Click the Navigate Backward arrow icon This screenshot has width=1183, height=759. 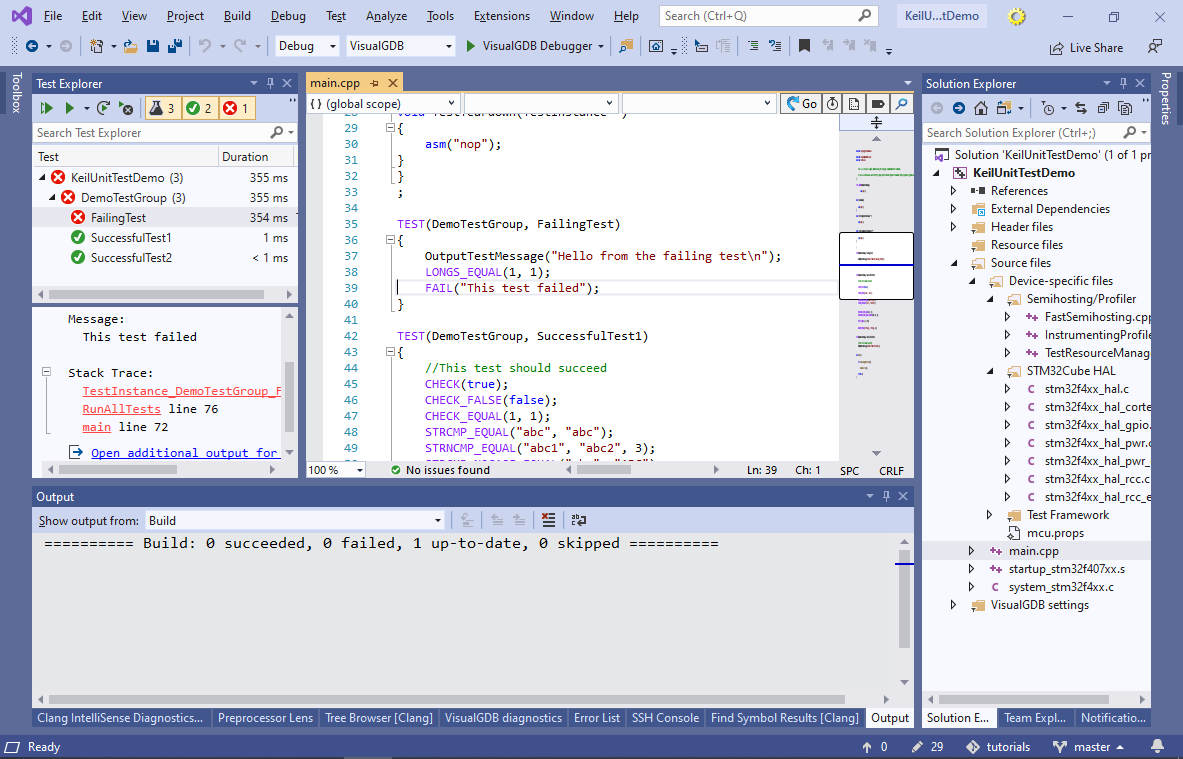[x=32, y=46]
